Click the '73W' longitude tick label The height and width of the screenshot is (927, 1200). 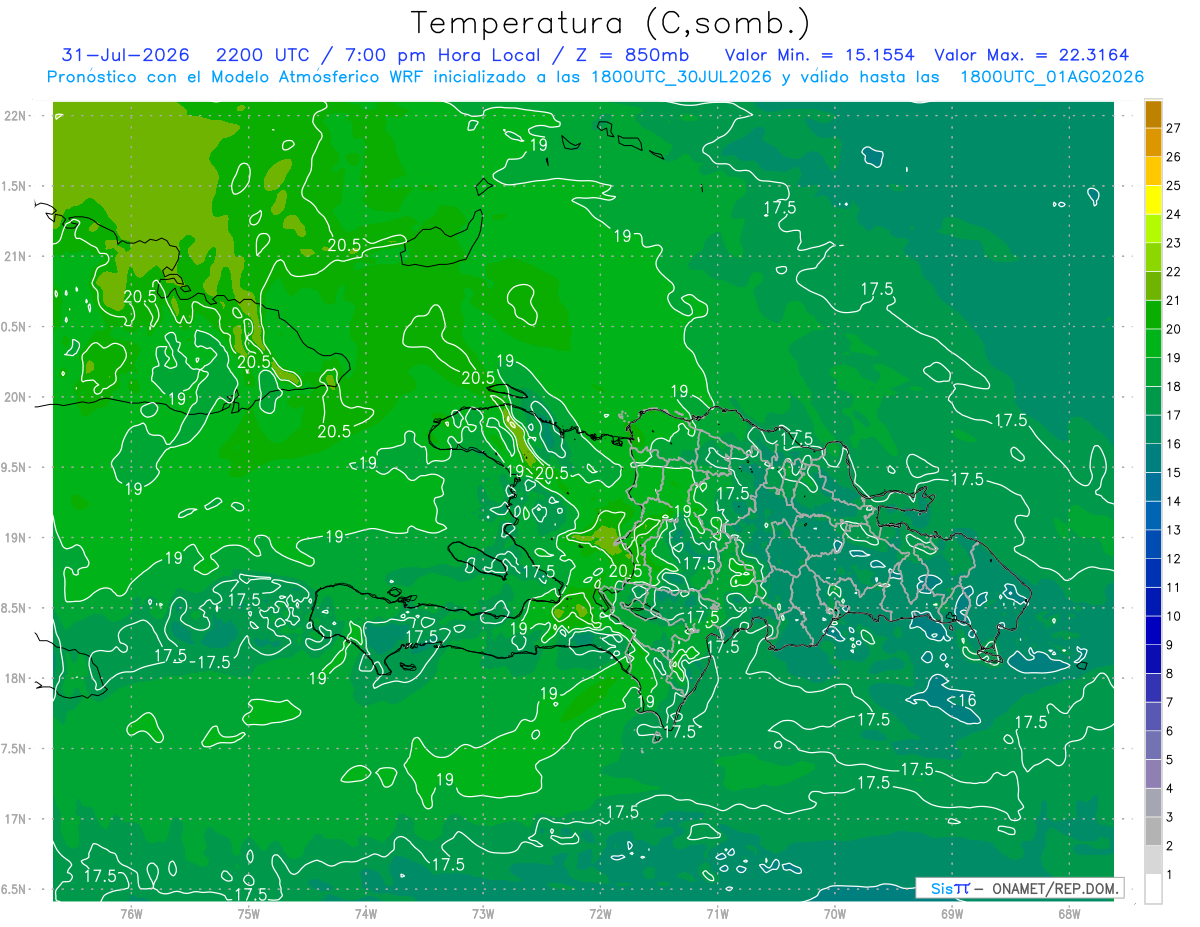(483, 913)
